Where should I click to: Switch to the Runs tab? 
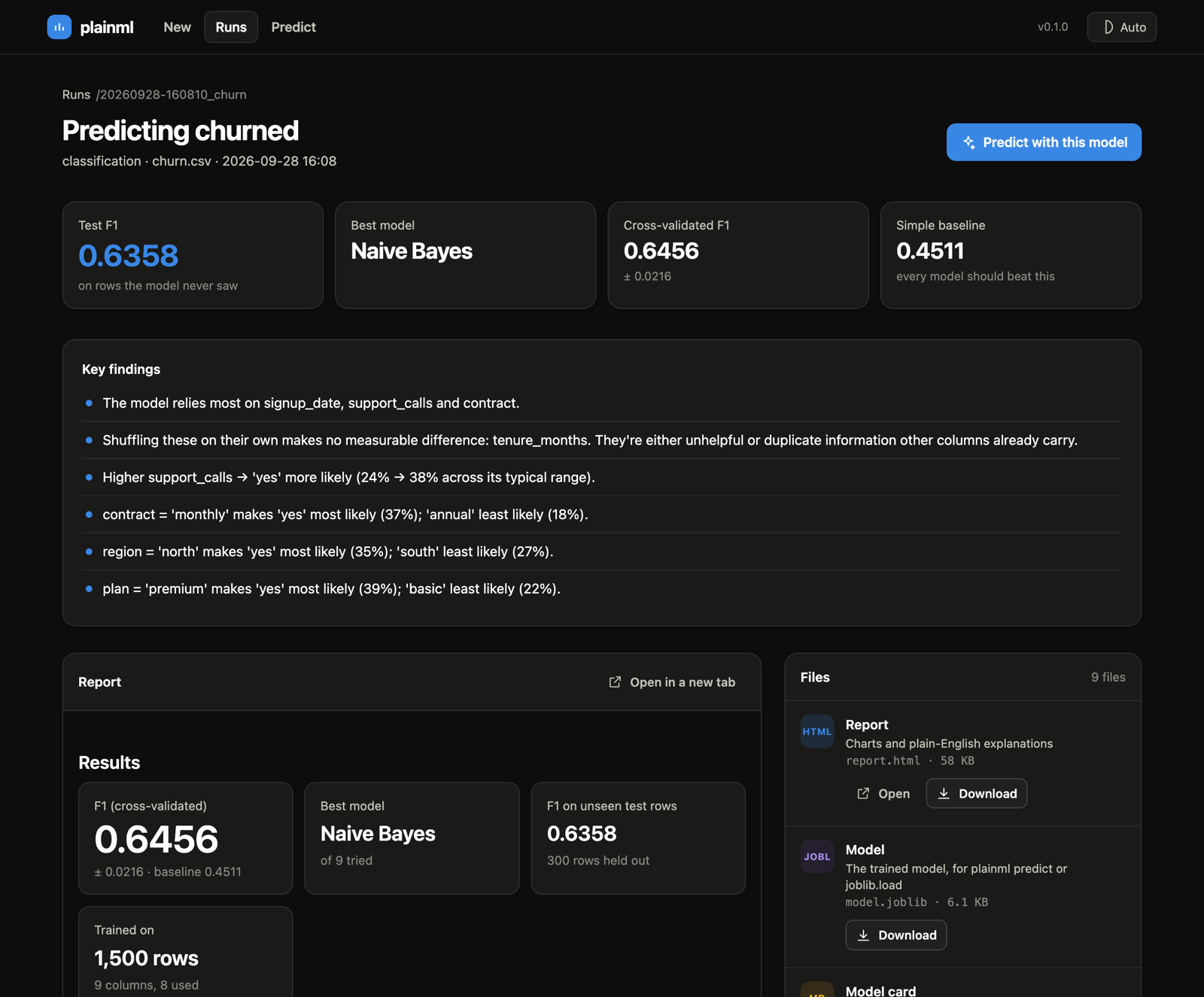[x=231, y=27]
